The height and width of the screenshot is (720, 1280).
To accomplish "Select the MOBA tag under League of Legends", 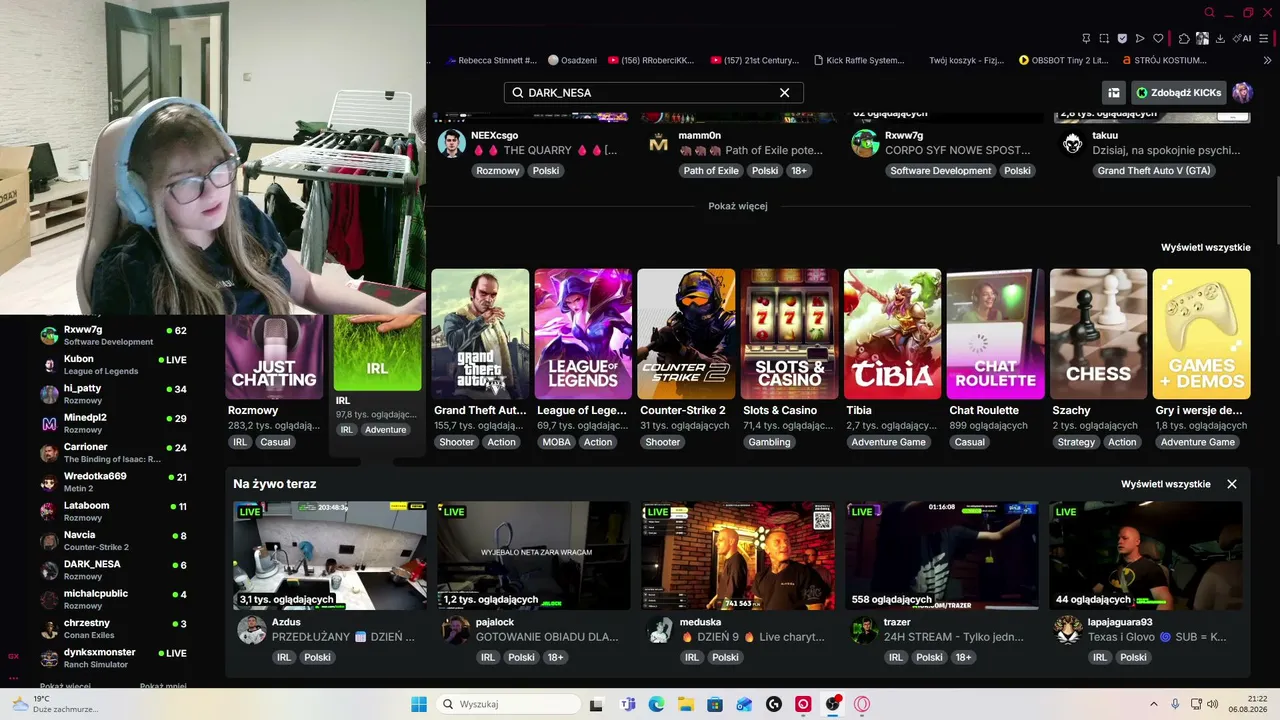I will tap(557, 442).
